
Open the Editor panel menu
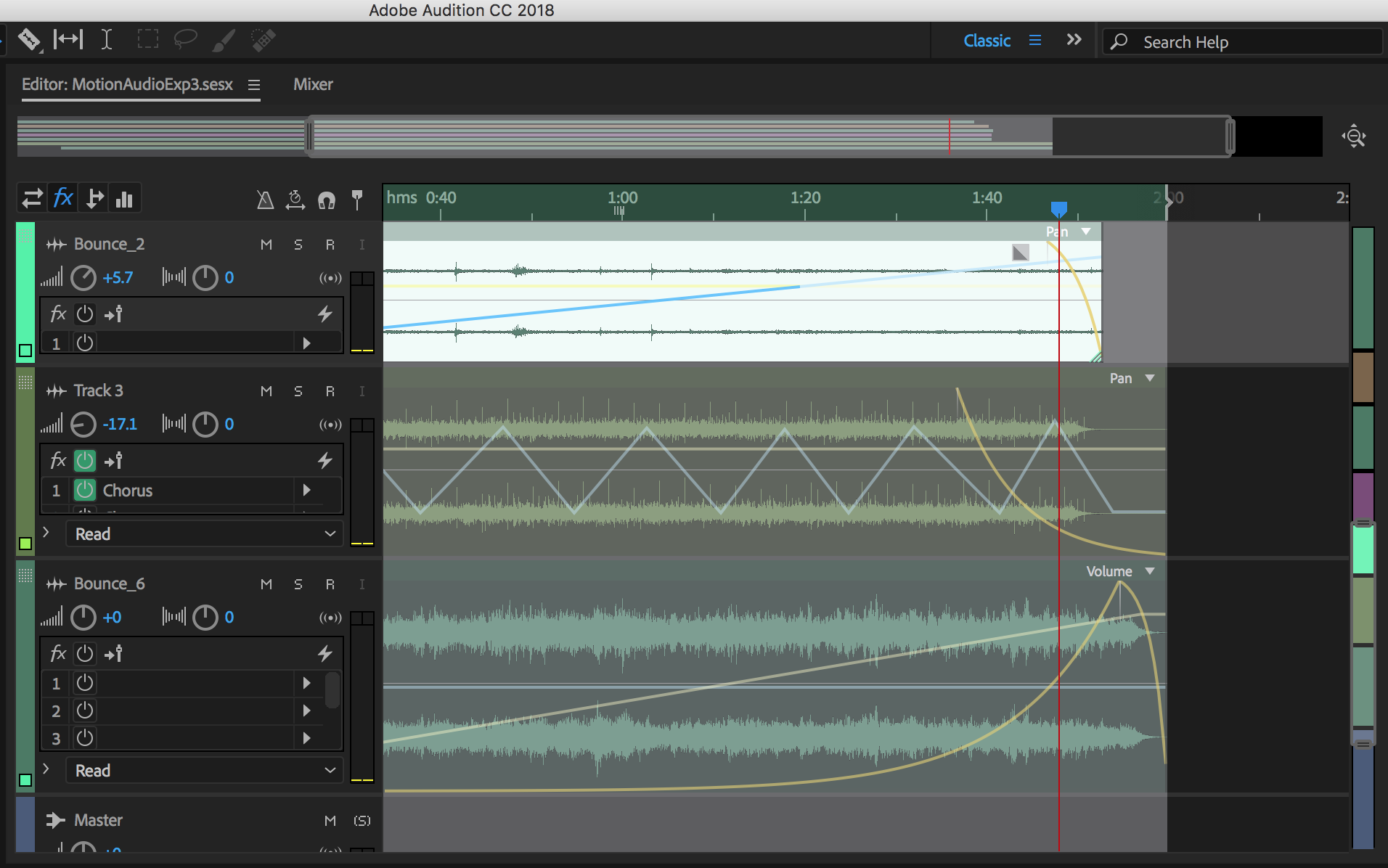click(x=253, y=85)
